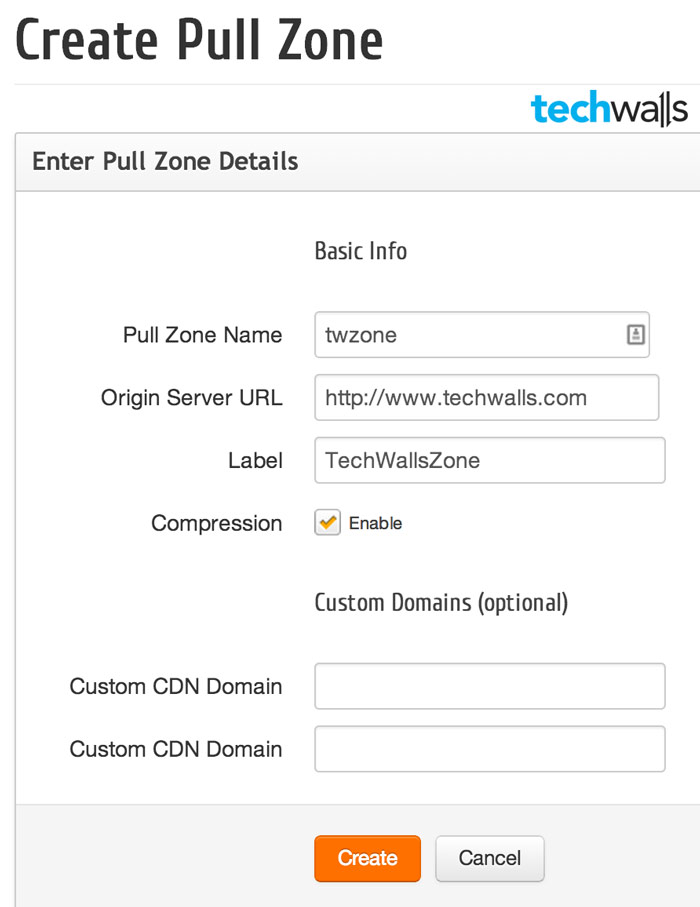Click the Label field containing TechWallsZone
700x907 pixels.
pos(489,460)
